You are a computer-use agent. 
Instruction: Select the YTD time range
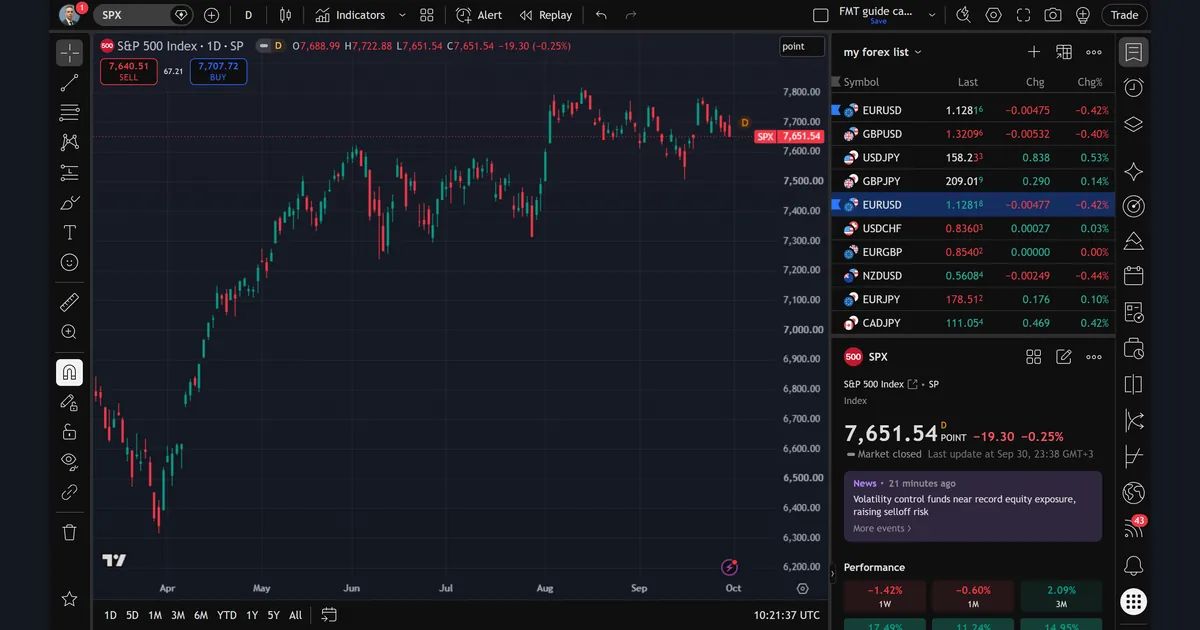pos(227,615)
